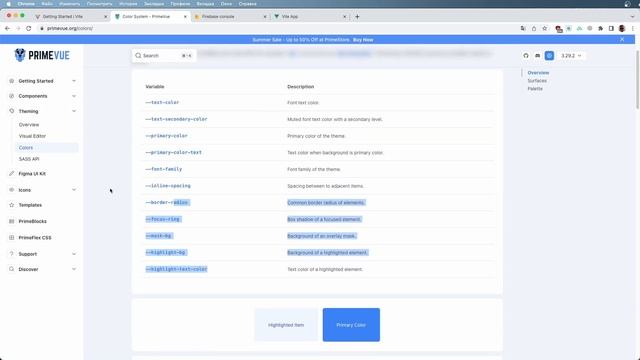The width and height of the screenshot is (640, 360).
Task: Go back in browser history
Action: tap(7, 28)
